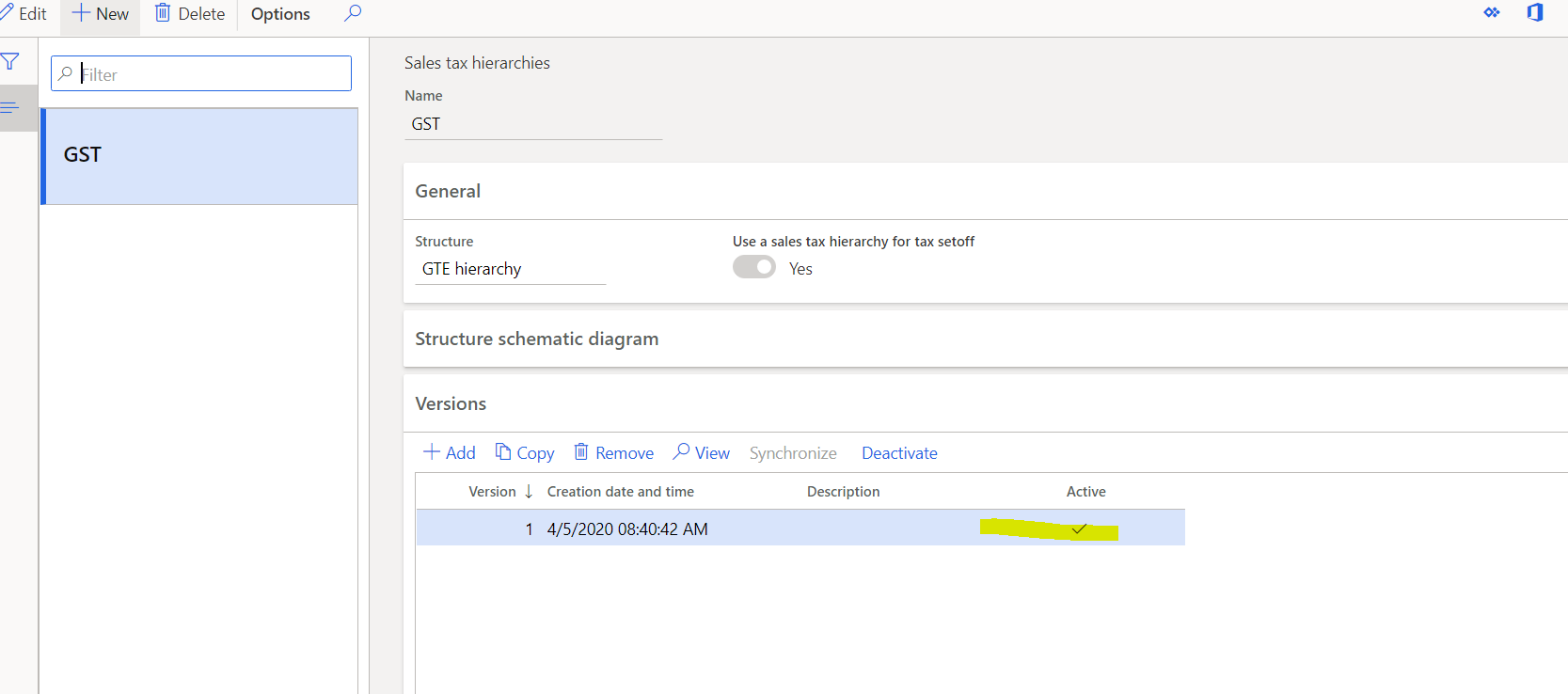Click Edit in the top toolbar
1568x694 pixels.
(x=24, y=14)
